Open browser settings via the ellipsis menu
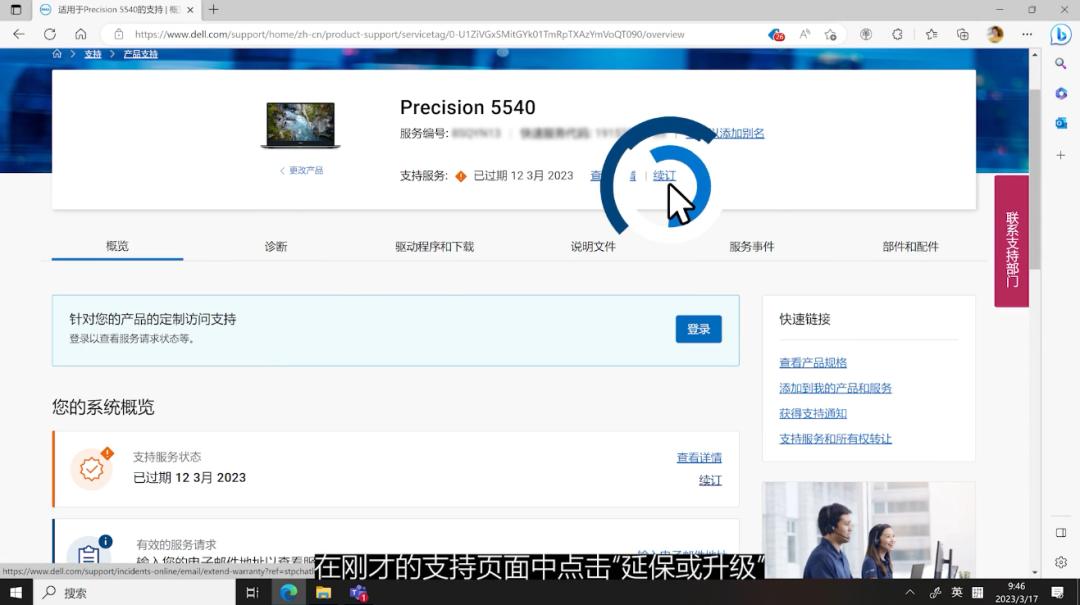The height and width of the screenshot is (605, 1080). click(1027, 33)
